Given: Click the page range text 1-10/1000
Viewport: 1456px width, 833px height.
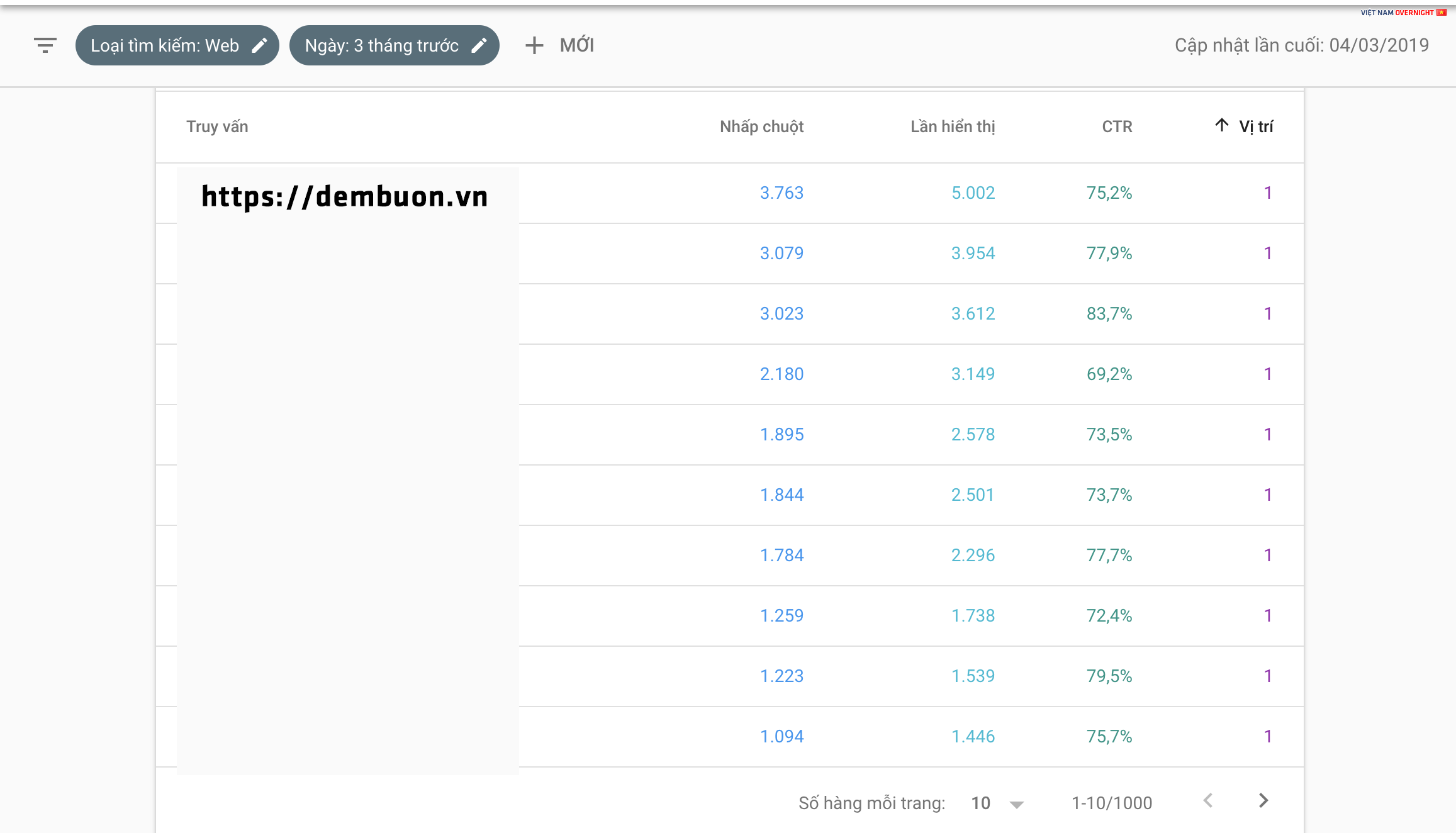Looking at the screenshot, I should (x=1112, y=803).
